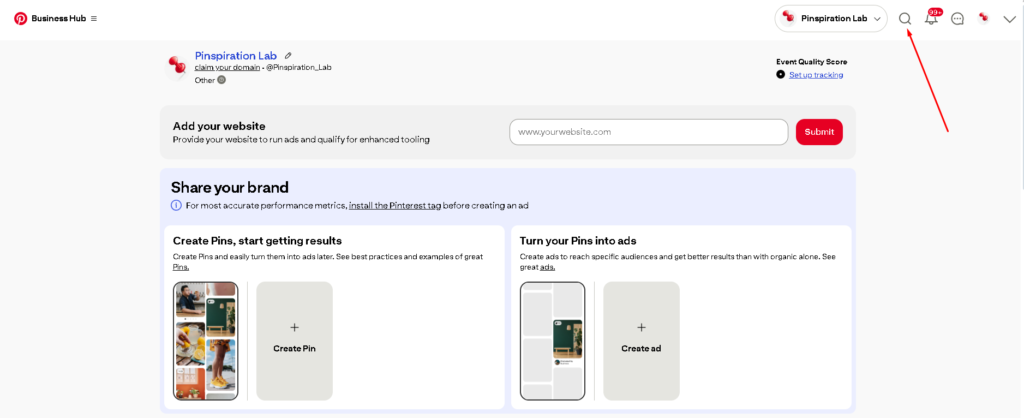Click the info icon under Share your brand
This screenshot has height=418, width=1024.
point(177,205)
